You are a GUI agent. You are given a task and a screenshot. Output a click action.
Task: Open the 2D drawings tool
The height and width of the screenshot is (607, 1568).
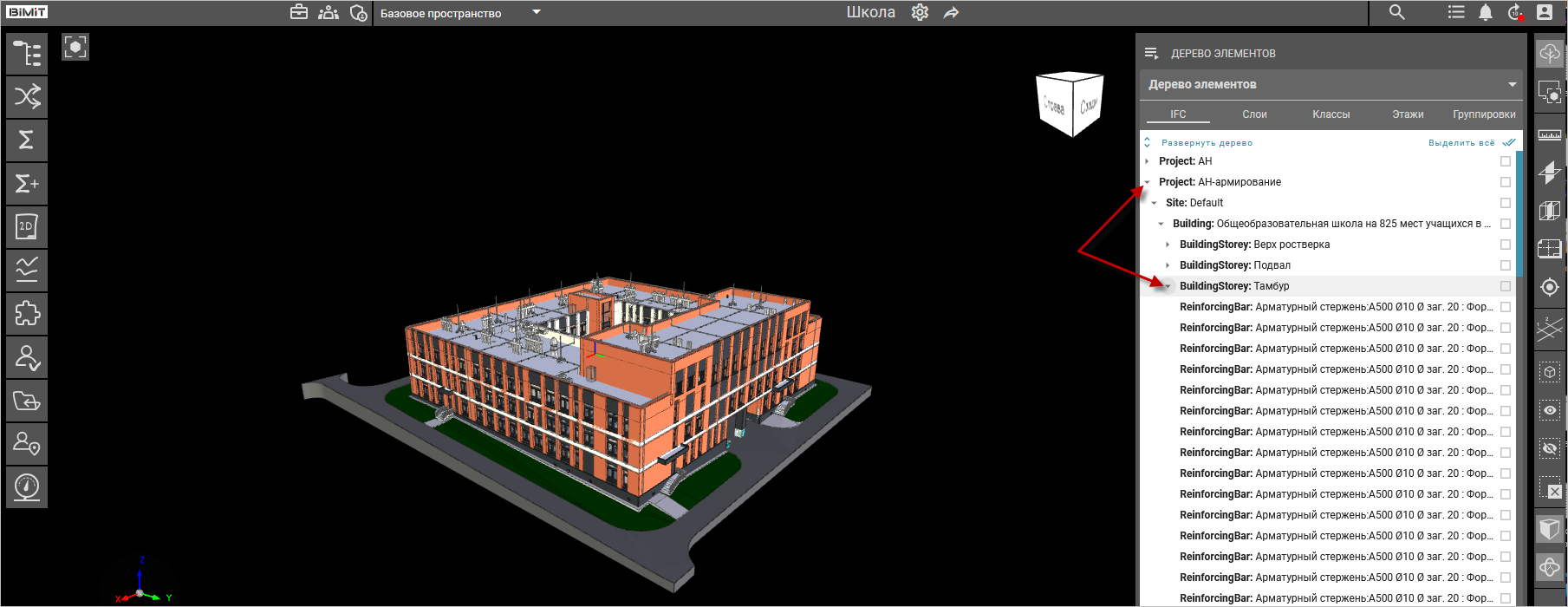27,227
